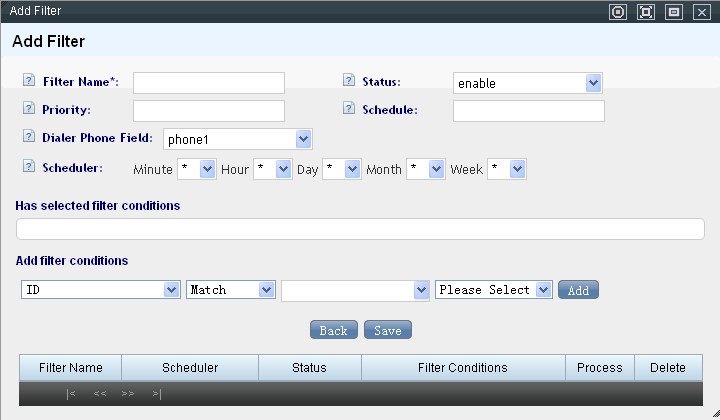Go to previous page in table pager

pos(100,394)
